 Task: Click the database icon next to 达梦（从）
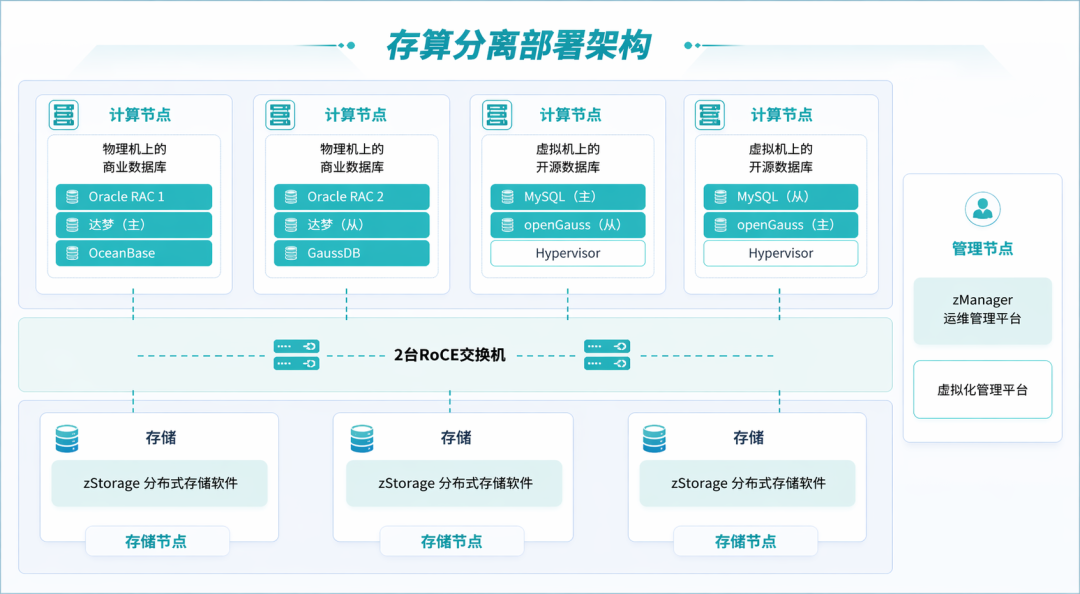coord(291,225)
